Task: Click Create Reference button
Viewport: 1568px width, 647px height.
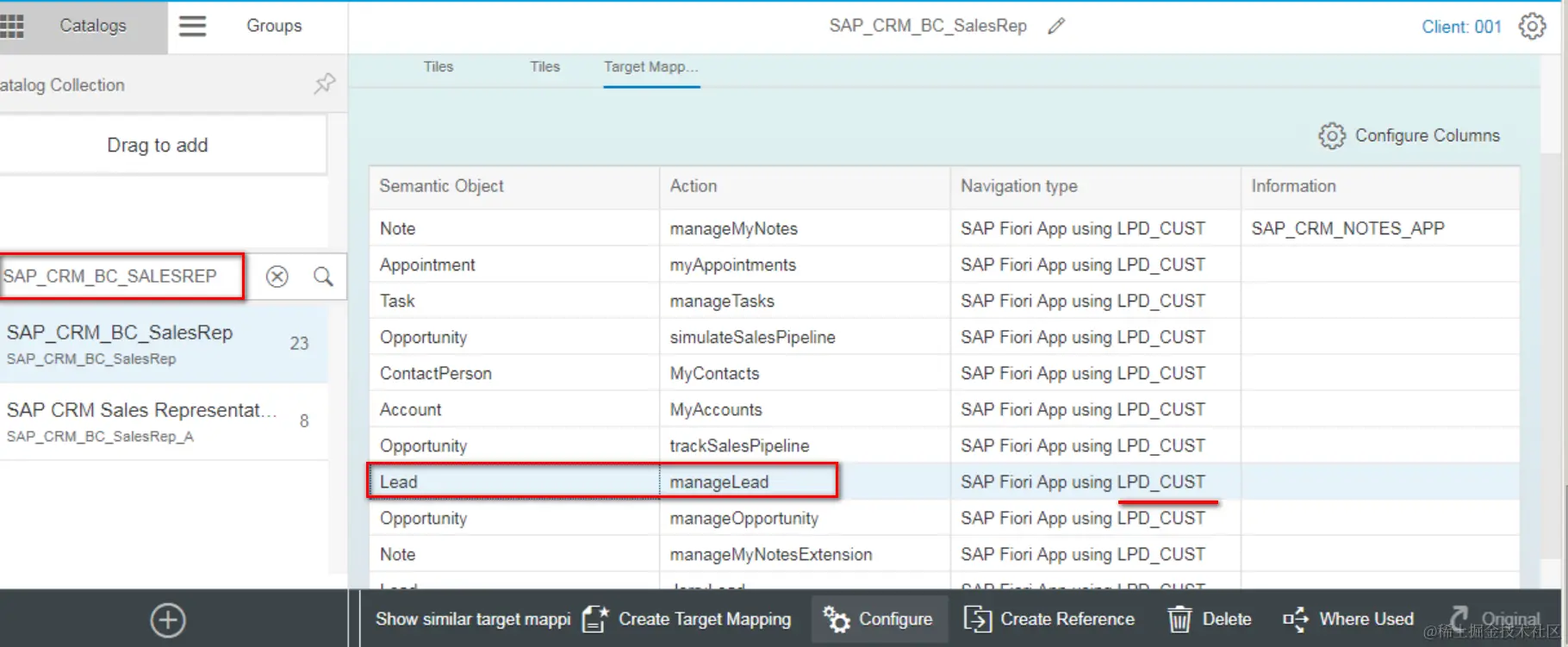Action: [x=1048, y=619]
